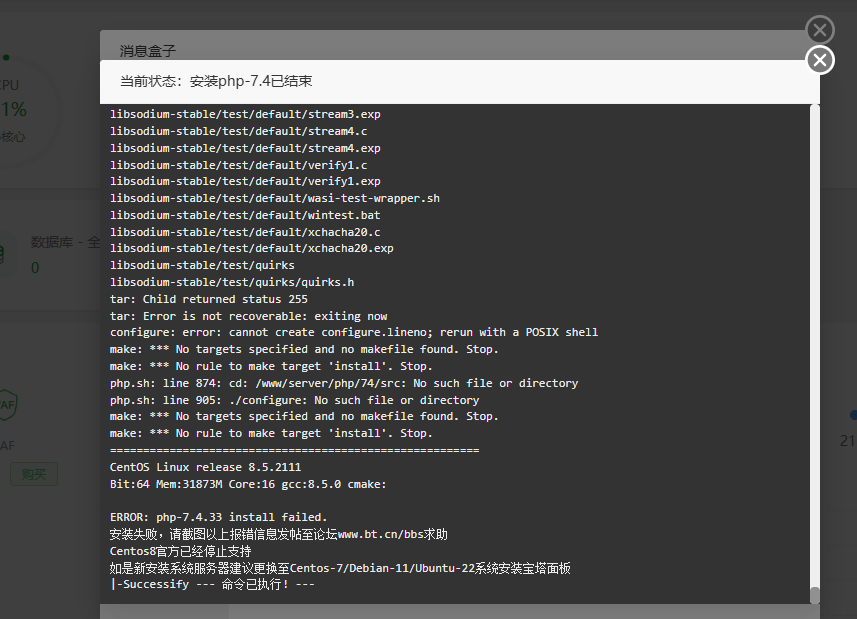
Task: Click log line 'libsodium-stable/test/default/wasi-test-wrapper.sh'
Action: click(275, 198)
